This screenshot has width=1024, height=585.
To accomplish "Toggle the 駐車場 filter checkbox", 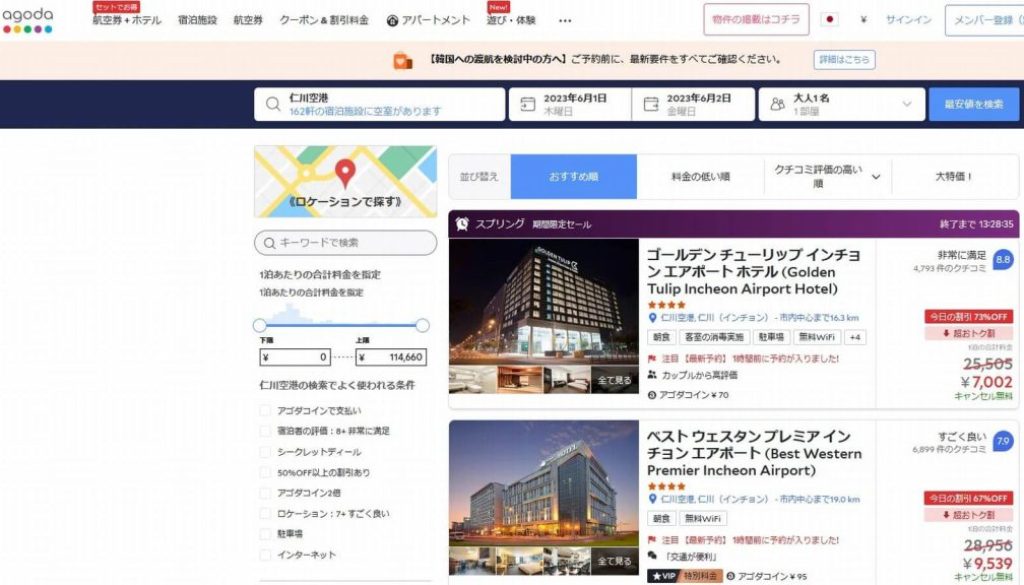I will [x=265, y=534].
